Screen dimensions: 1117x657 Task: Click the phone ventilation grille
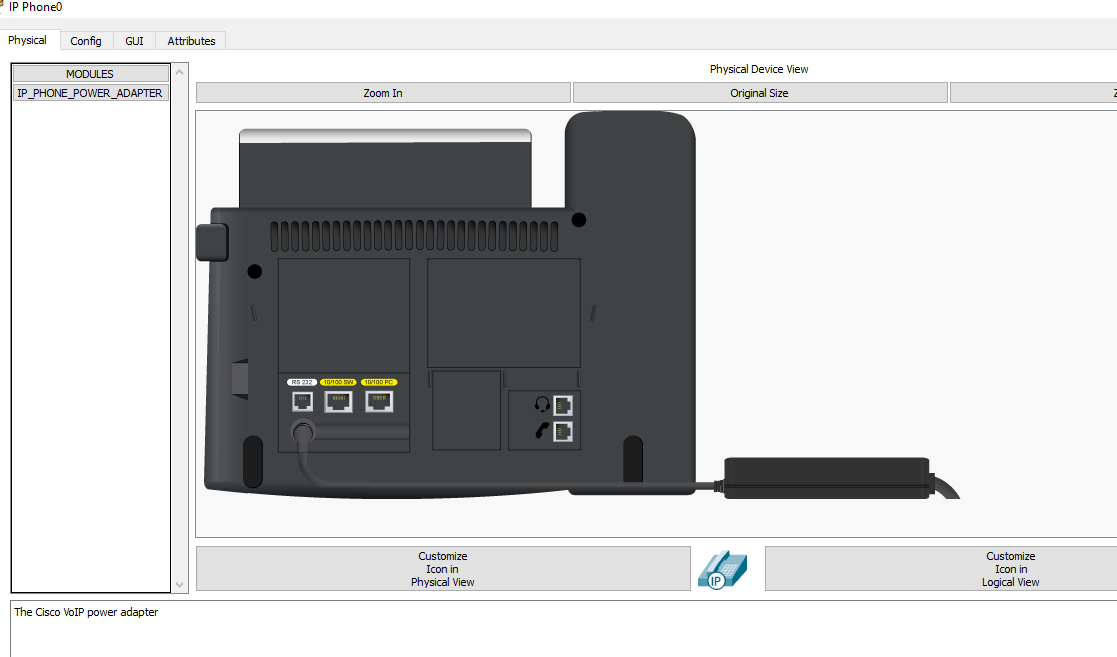click(x=414, y=236)
